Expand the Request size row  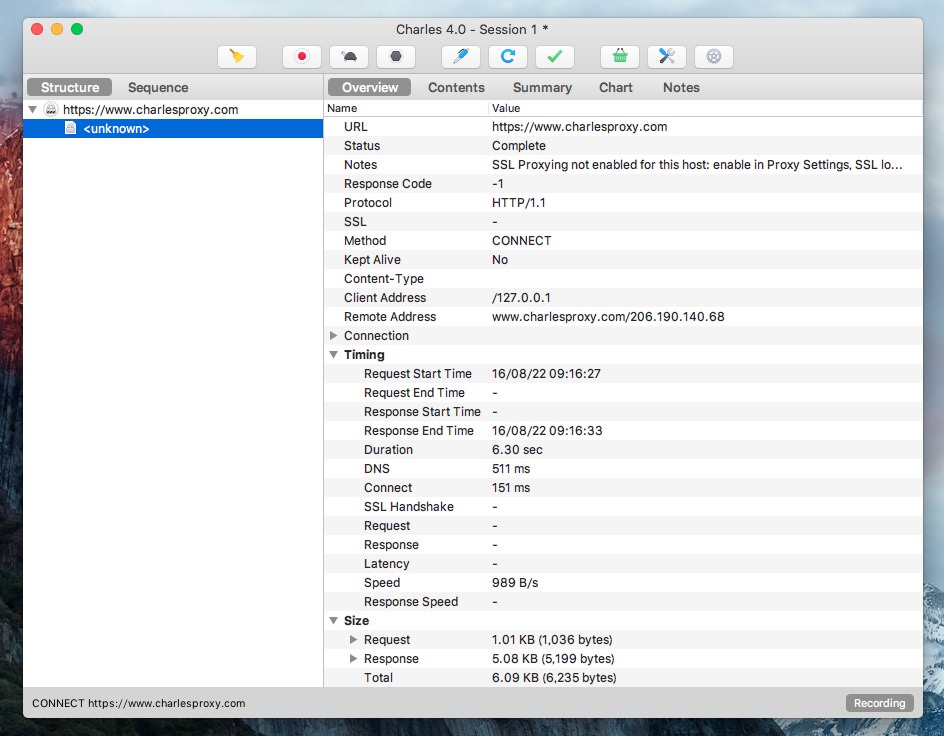click(x=353, y=640)
